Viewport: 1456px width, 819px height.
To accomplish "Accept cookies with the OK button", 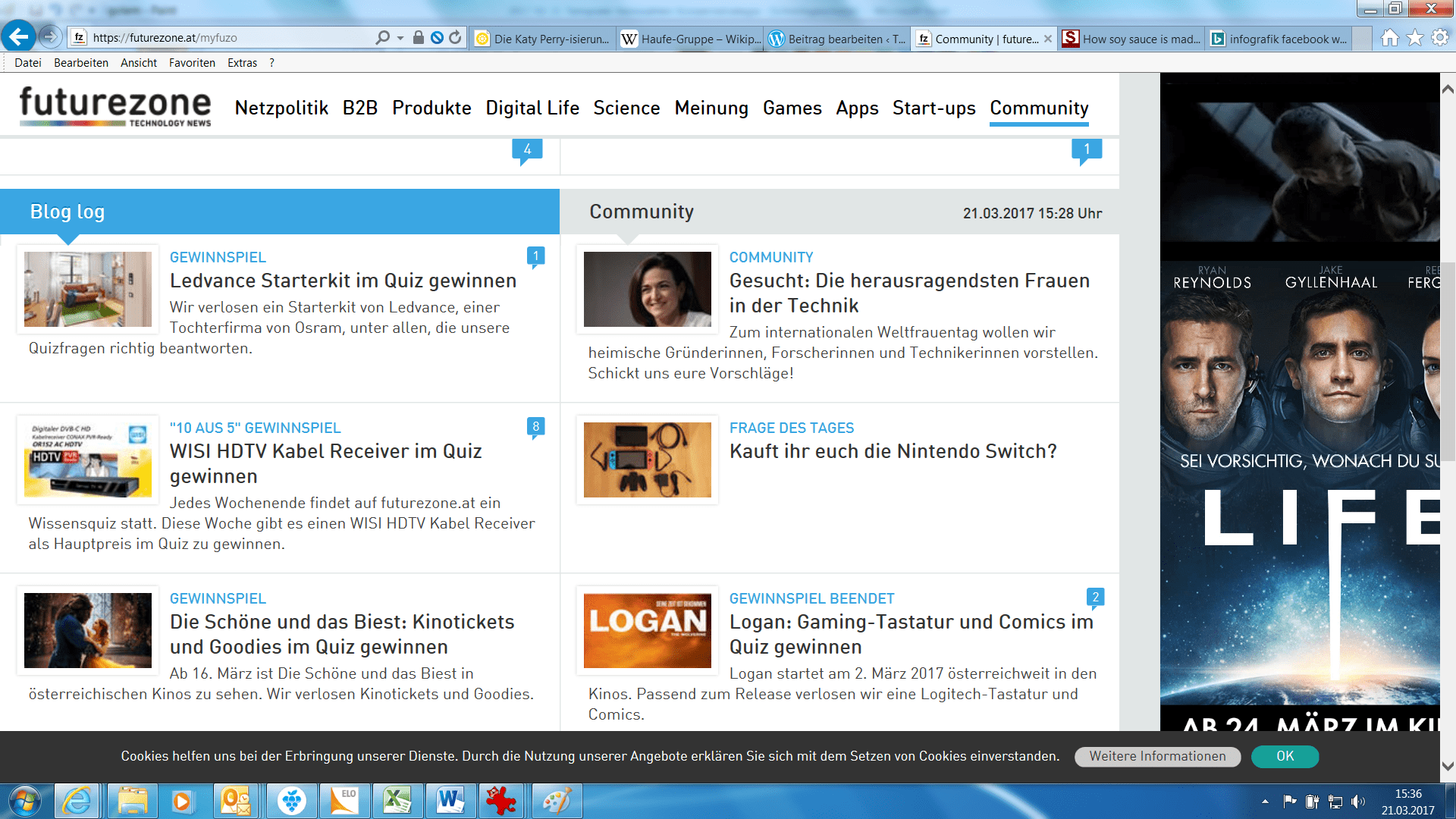I will [x=1285, y=756].
